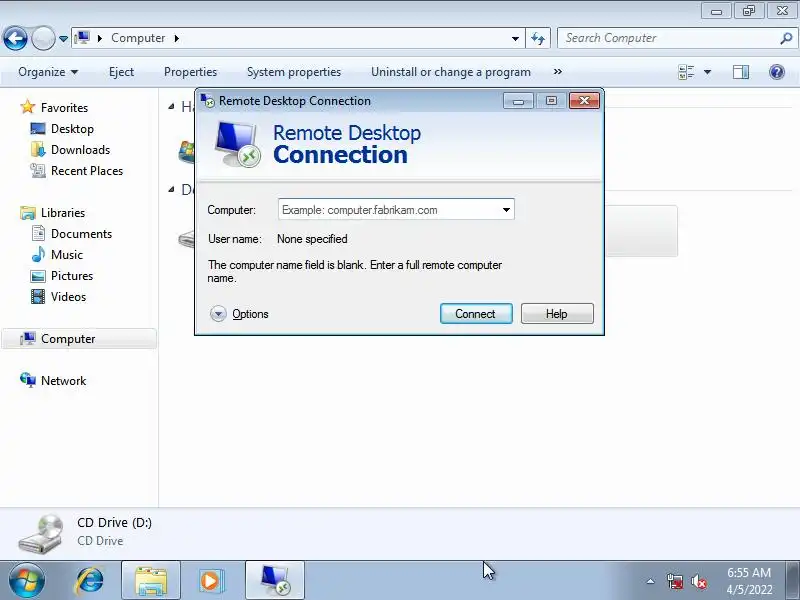The height and width of the screenshot is (600, 800).
Task: Click the Forward navigation arrow in Explorer
Action: tap(43, 38)
